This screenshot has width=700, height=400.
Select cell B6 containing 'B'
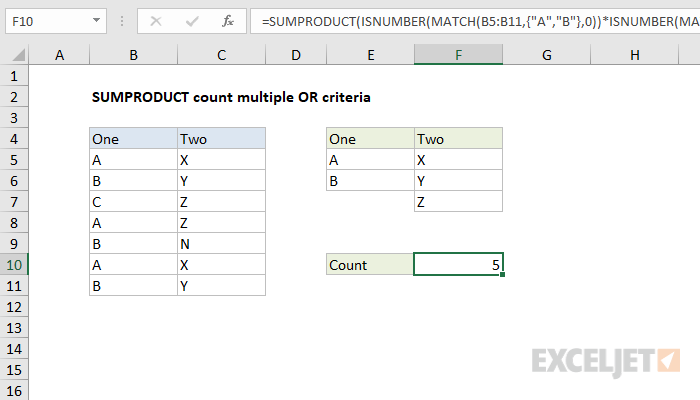[133, 181]
